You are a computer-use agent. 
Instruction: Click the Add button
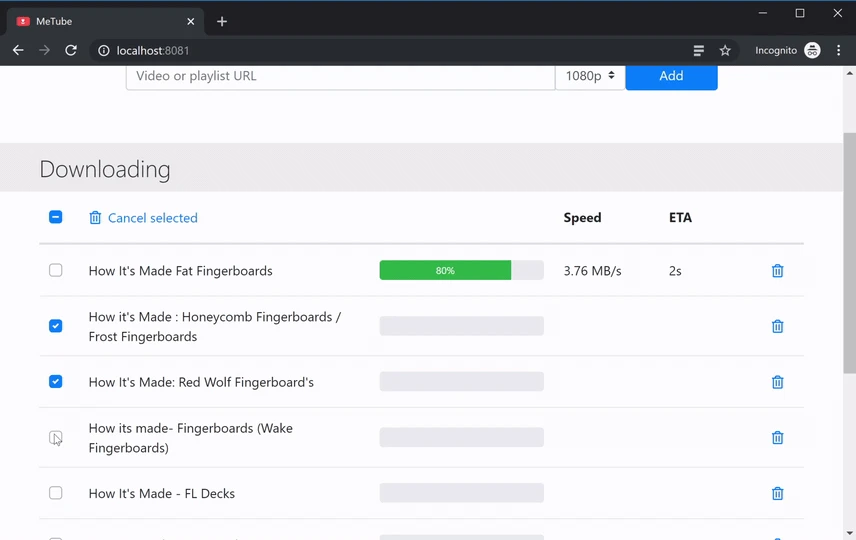coord(671,76)
